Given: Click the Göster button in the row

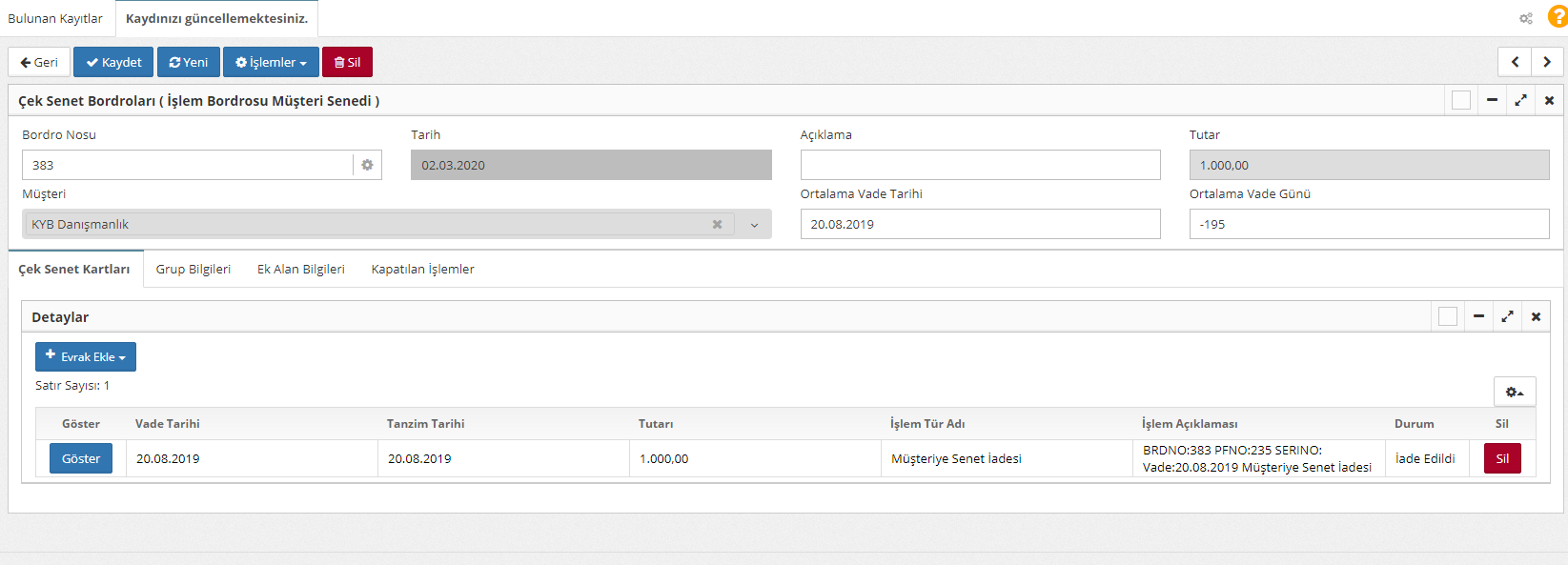Looking at the screenshot, I should point(81,458).
